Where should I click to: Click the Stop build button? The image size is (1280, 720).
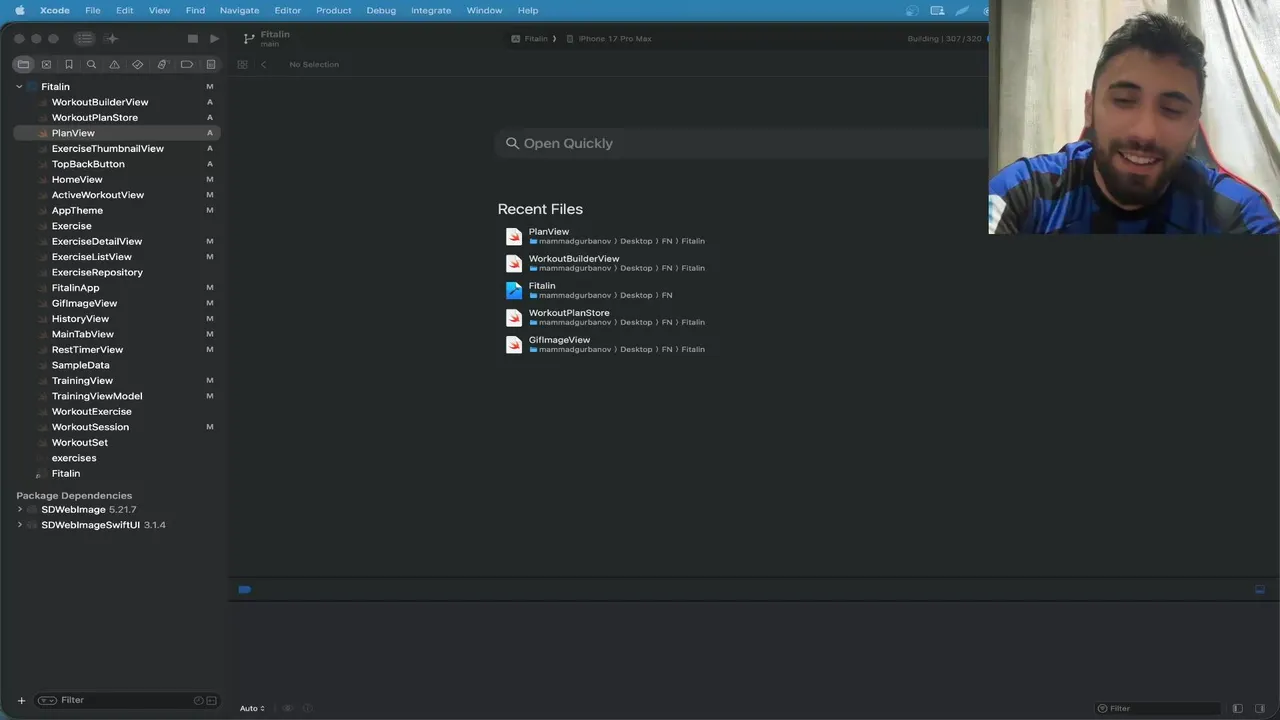(193, 38)
